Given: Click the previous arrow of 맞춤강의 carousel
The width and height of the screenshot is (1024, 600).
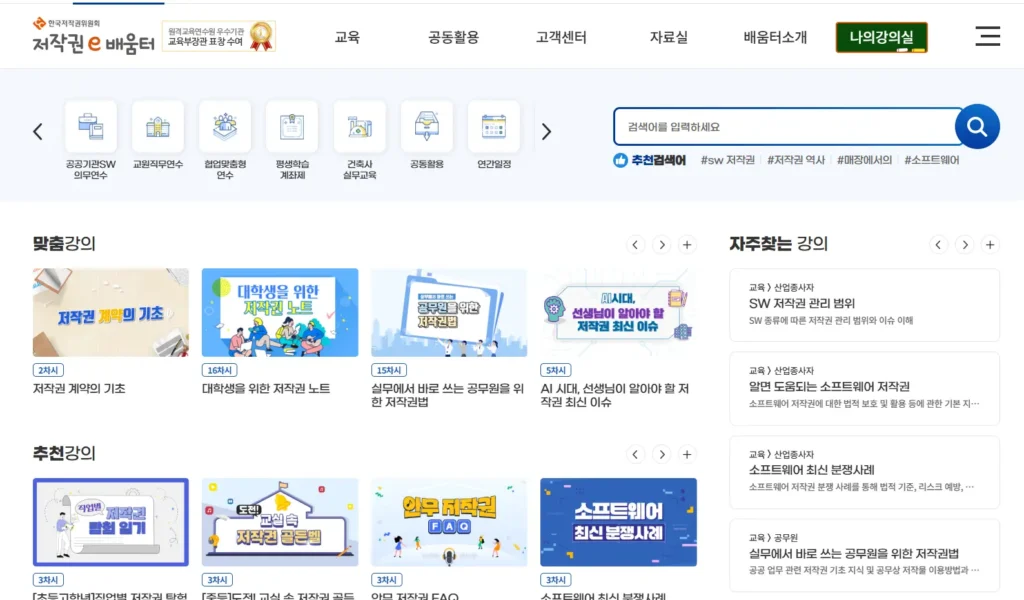Looking at the screenshot, I should [636, 244].
